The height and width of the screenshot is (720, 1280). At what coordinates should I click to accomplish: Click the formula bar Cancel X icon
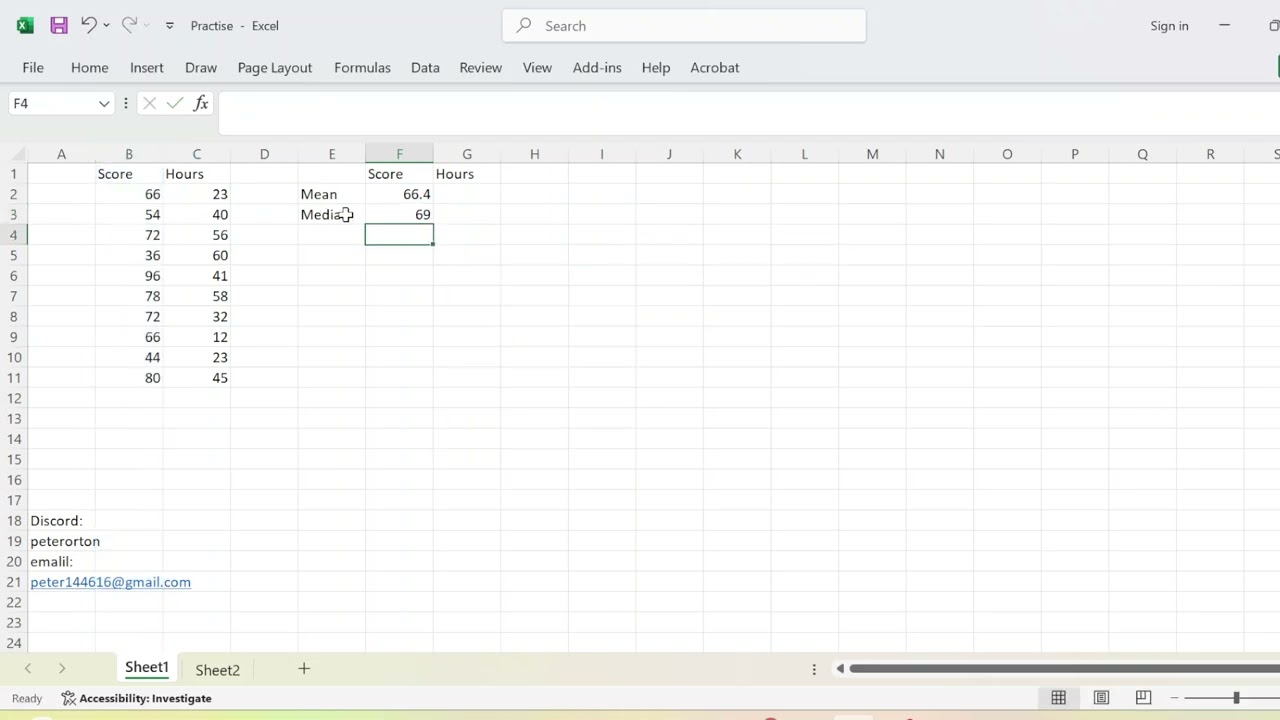[x=149, y=103]
